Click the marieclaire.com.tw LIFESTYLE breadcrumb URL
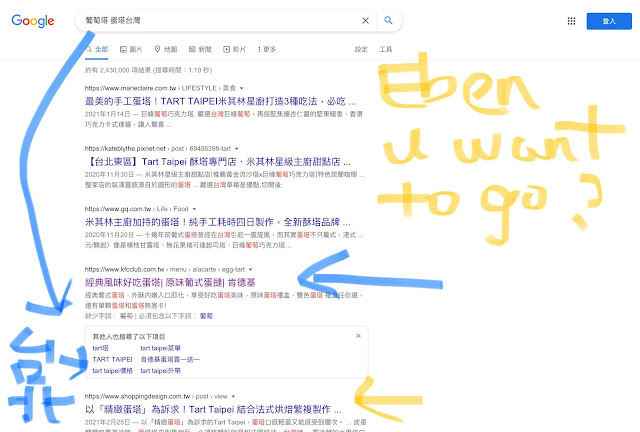640x432 pixels. pos(160,88)
